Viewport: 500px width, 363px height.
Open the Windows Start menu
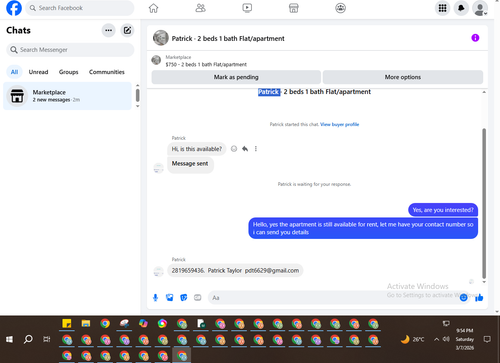tap(9, 339)
